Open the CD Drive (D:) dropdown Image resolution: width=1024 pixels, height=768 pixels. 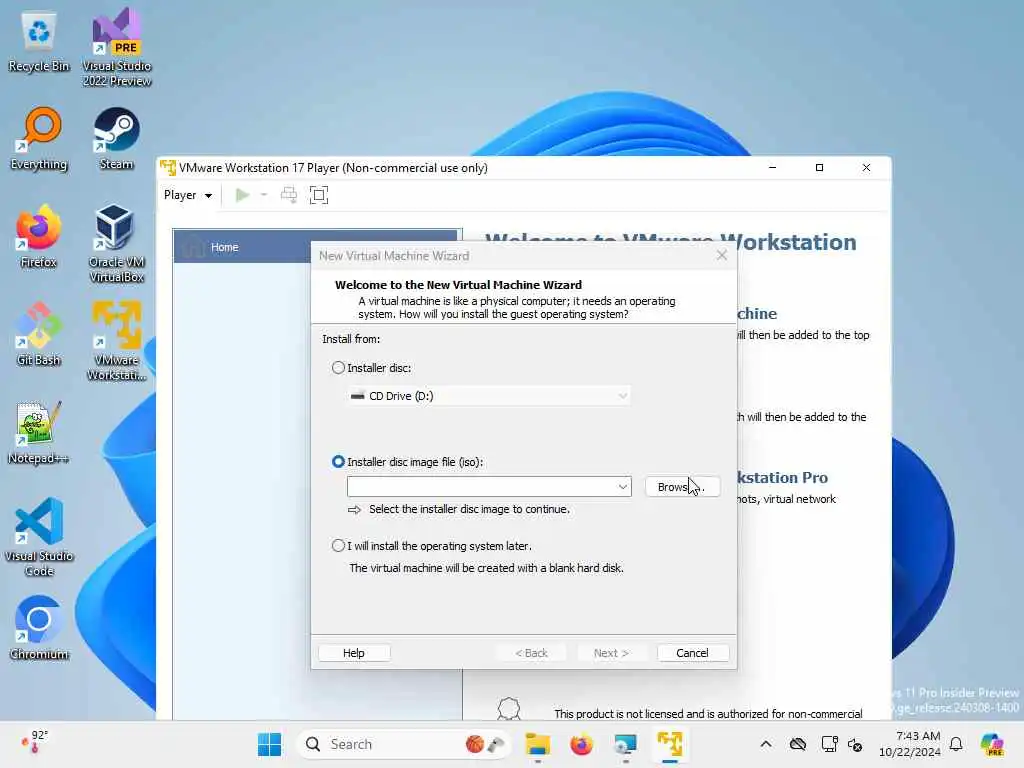click(488, 396)
